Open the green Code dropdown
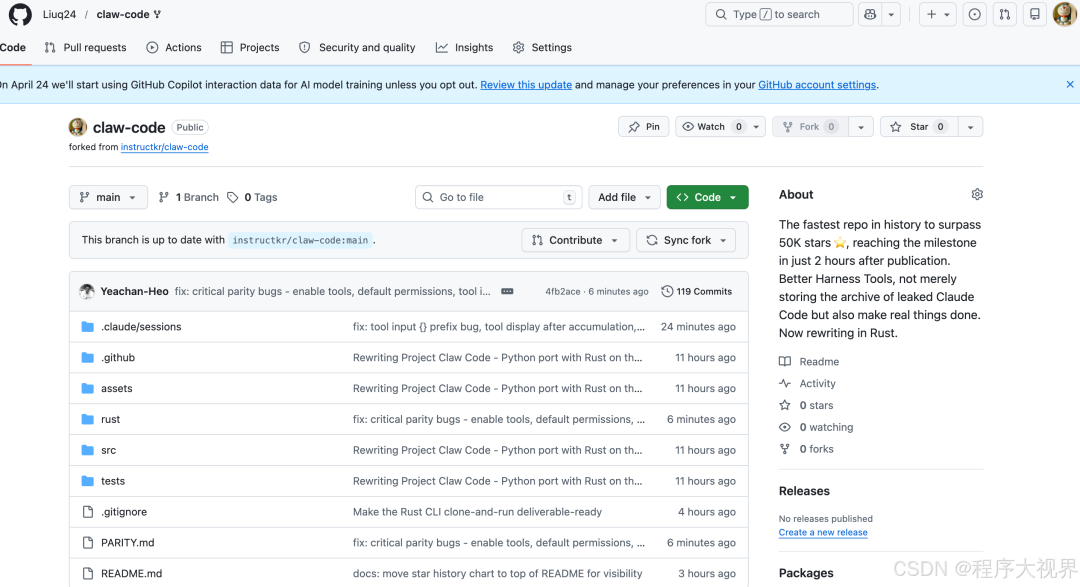 click(x=707, y=197)
